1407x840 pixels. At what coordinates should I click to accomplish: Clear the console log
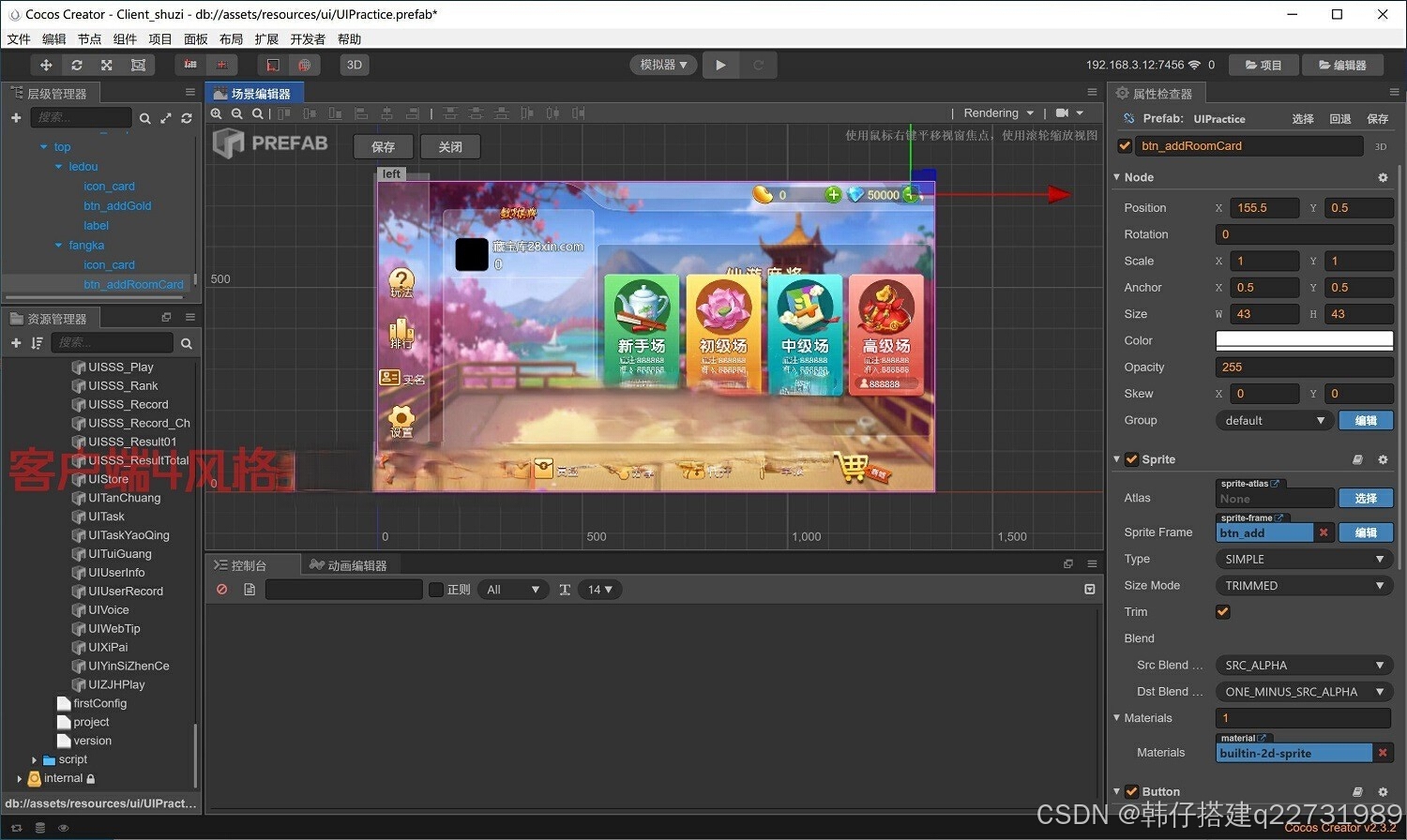coord(222,590)
